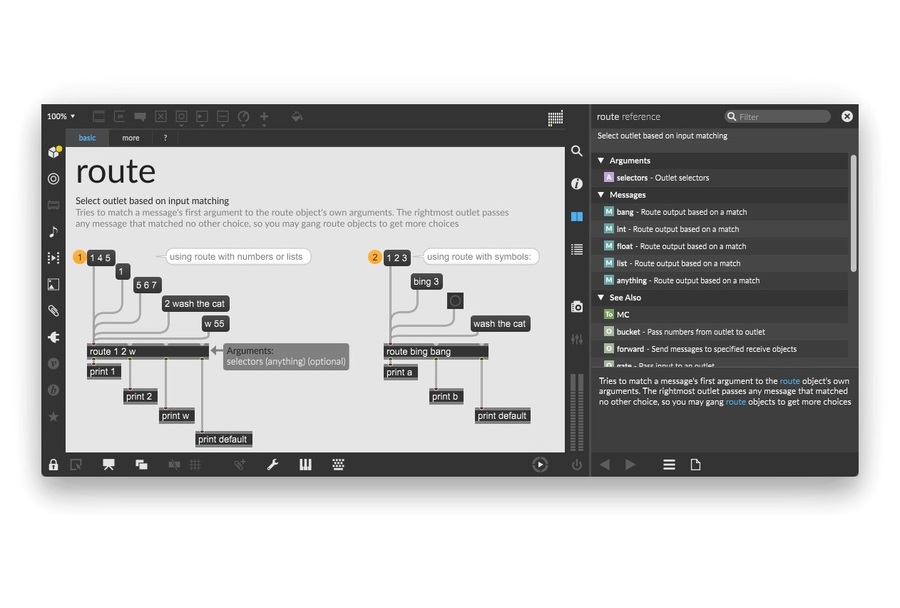Screen dimensions: 900x608
Task: Open the star favorites icon in left sidebar
Action: click(x=53, y=416)
